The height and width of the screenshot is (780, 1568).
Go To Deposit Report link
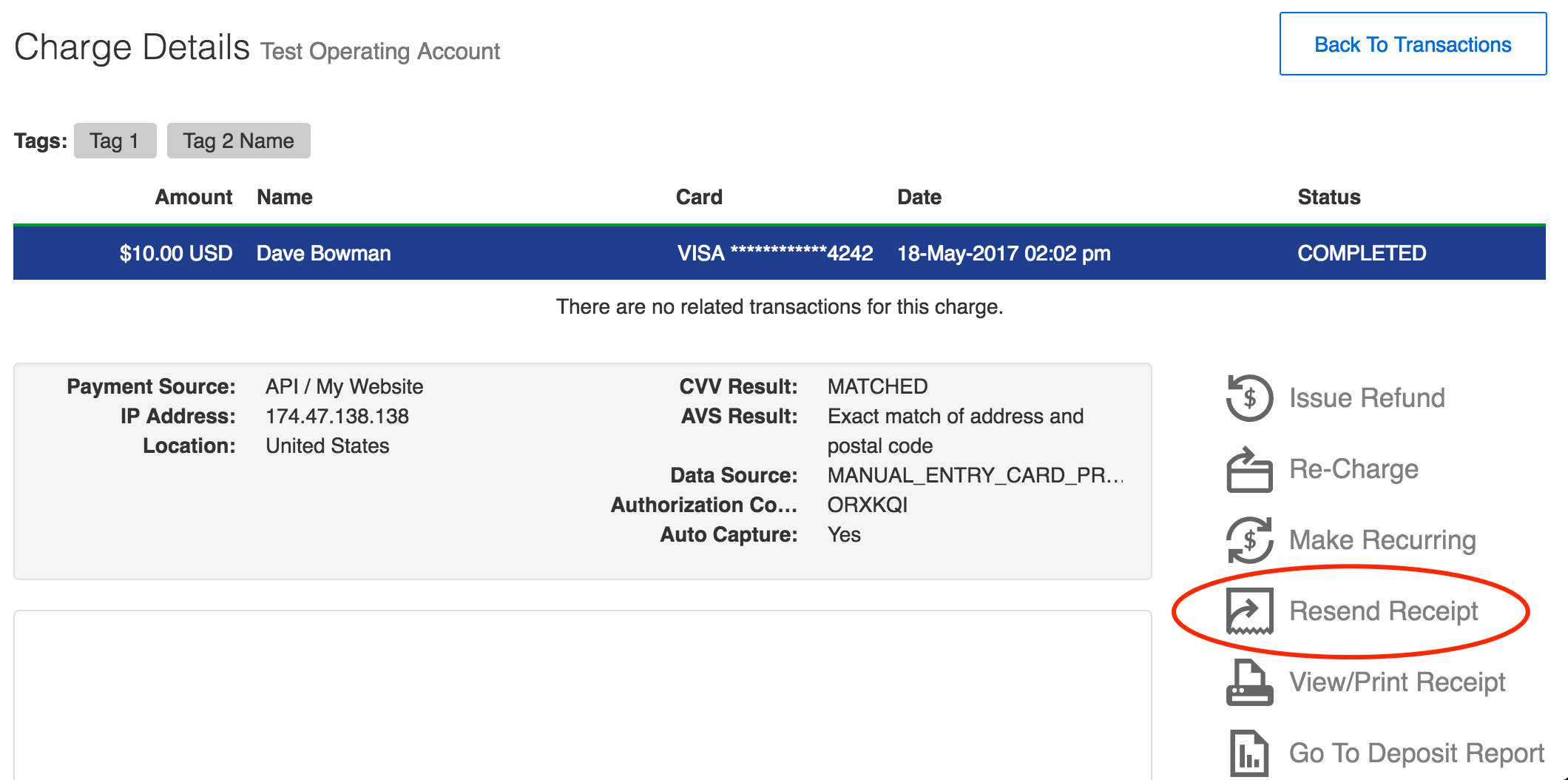(1416, 753)
